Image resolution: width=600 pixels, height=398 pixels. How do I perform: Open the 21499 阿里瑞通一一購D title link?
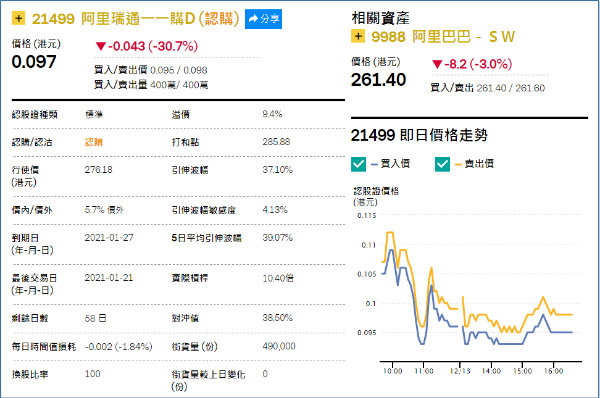coord(135,18)
